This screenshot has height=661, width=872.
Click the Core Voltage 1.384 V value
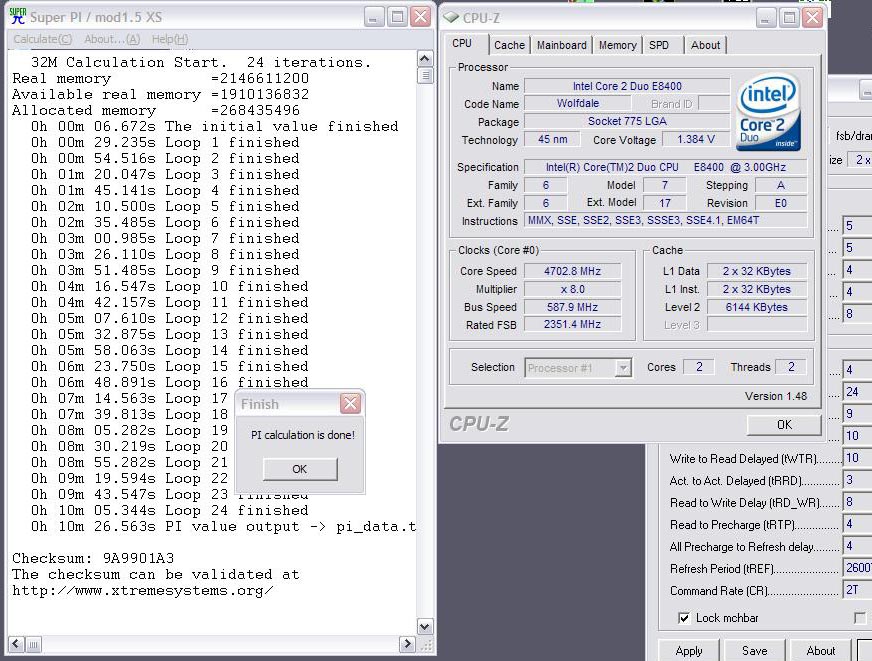click(x=696, y=140)
